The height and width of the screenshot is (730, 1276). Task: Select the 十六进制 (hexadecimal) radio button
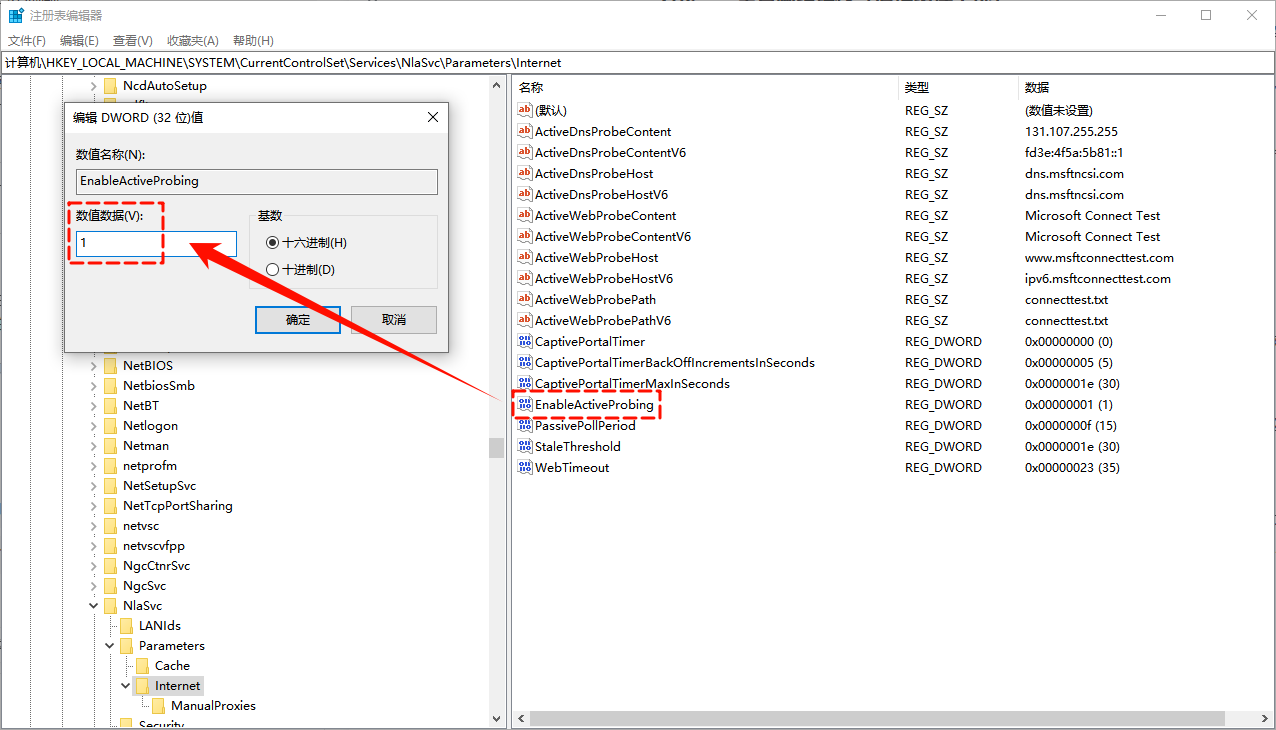click(273, 243)
